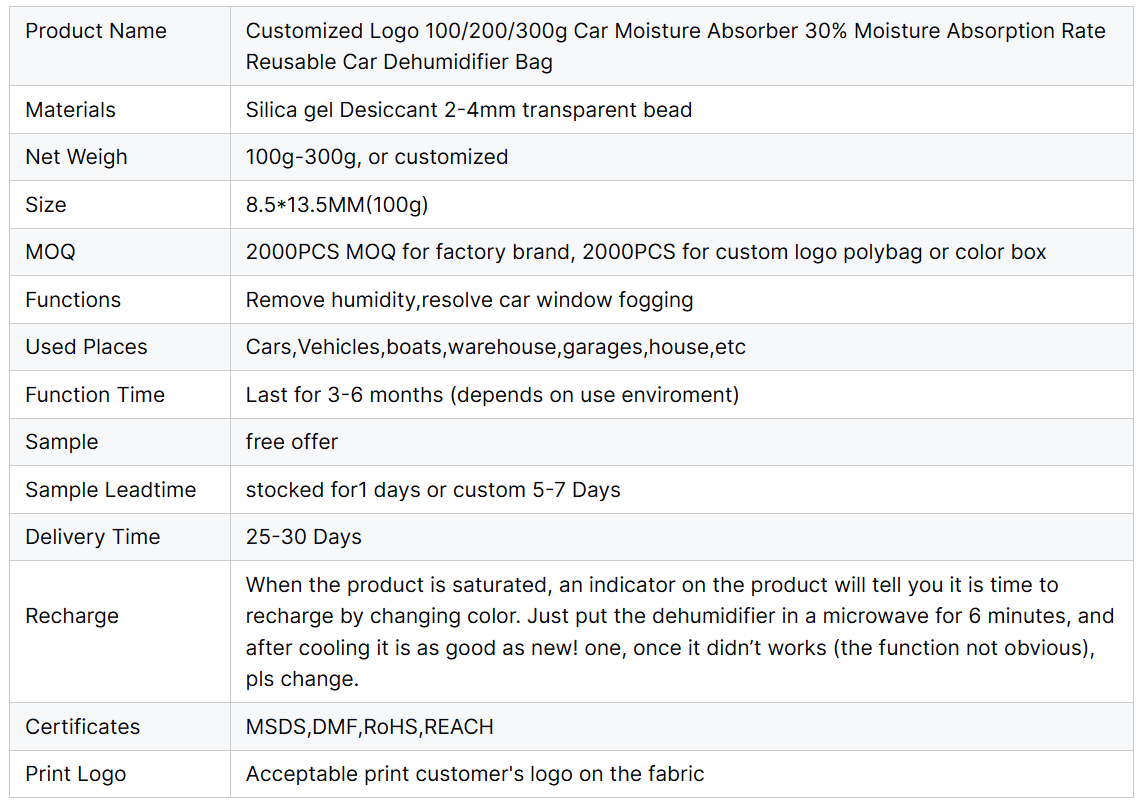1143x811 pixels.
Task: Select the Materials row label
Action: click(x=70, y=110)
